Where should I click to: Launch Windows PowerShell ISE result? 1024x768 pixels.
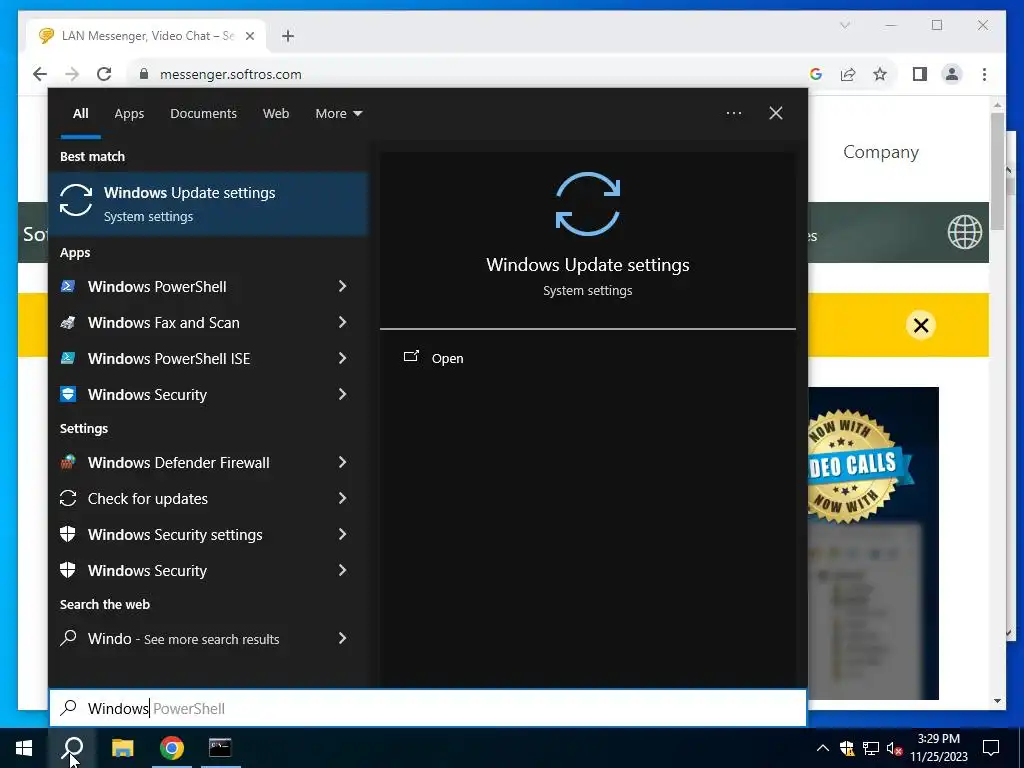pos(168,359)
